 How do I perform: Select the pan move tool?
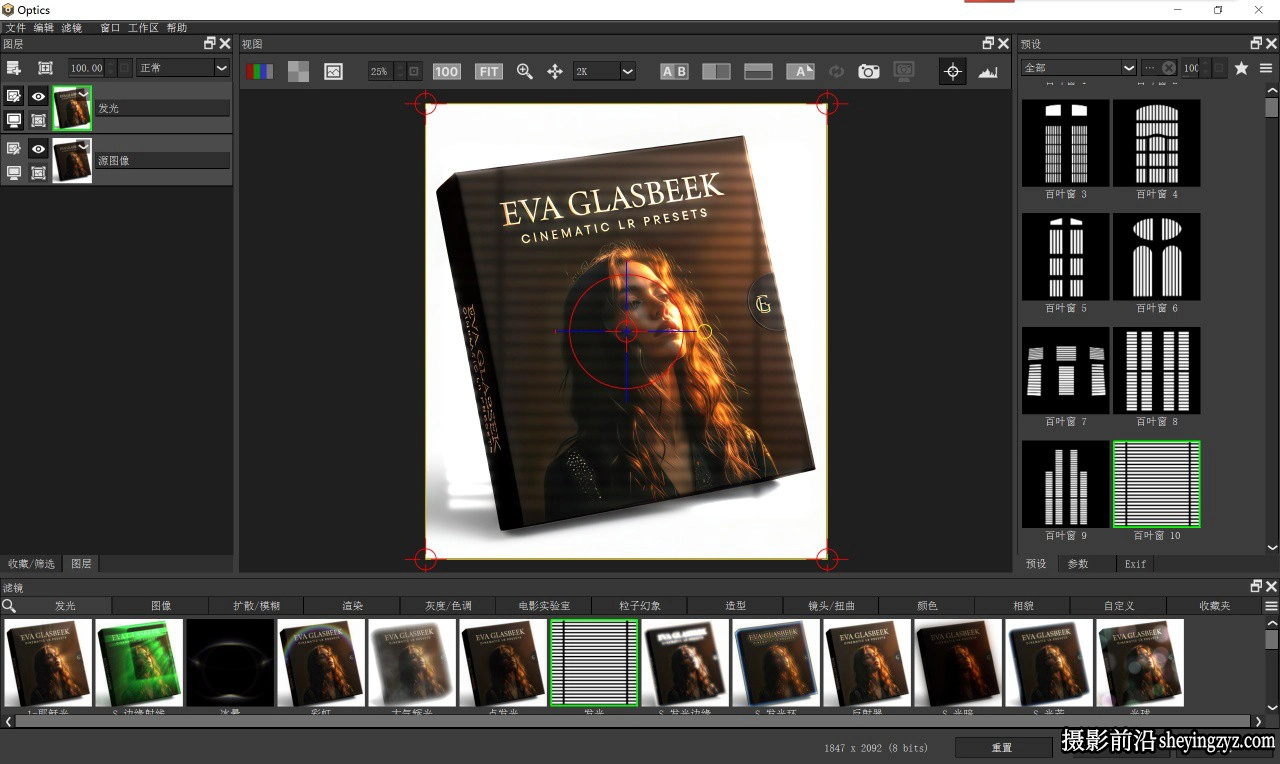[x=554, y=71]
